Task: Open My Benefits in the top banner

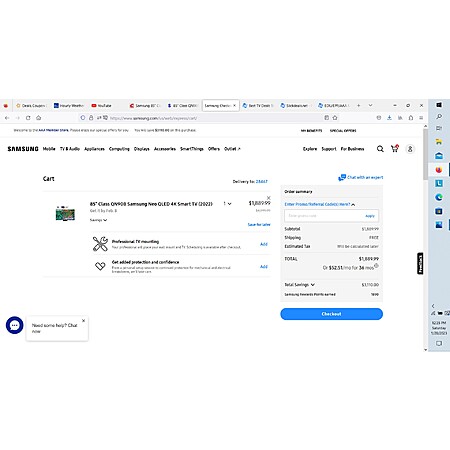Action: (311, 131)
